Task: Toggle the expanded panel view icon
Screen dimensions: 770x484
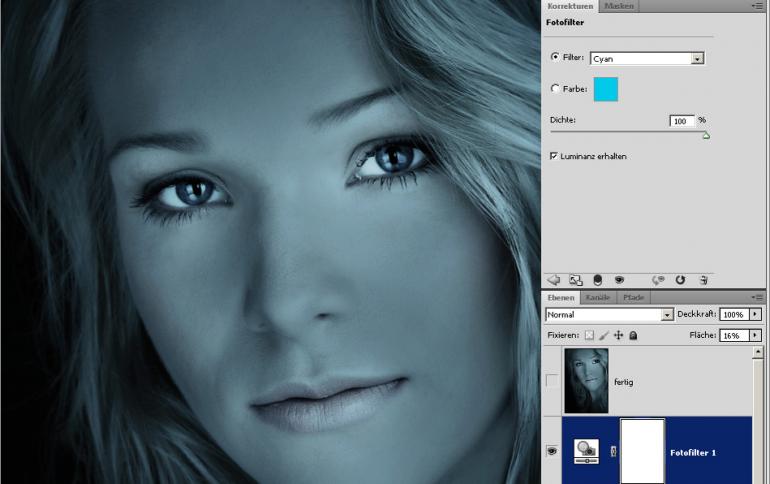Action: 576,280
